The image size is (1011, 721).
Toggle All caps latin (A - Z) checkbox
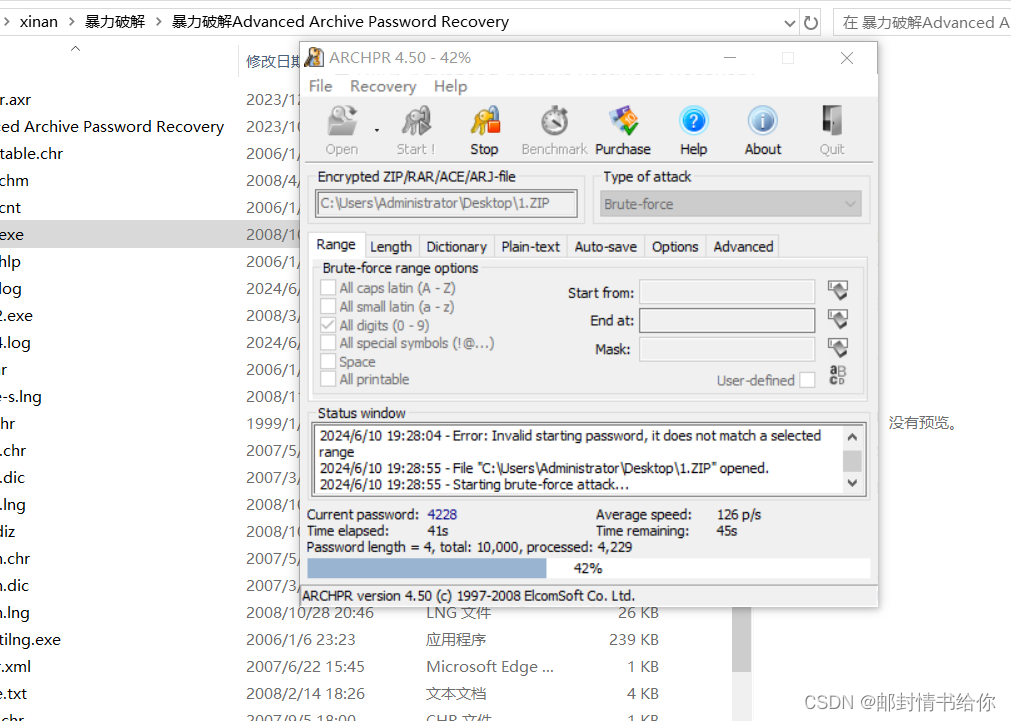(328, 288)
